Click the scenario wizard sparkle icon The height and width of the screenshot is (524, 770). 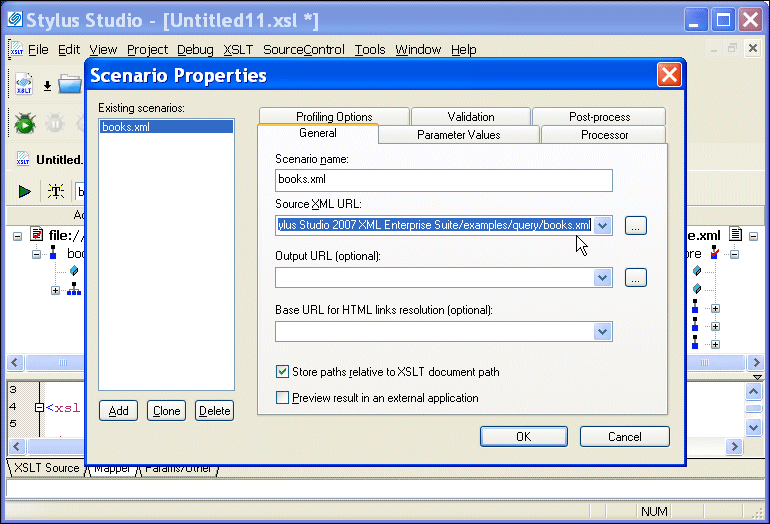[x=55, y=191]
